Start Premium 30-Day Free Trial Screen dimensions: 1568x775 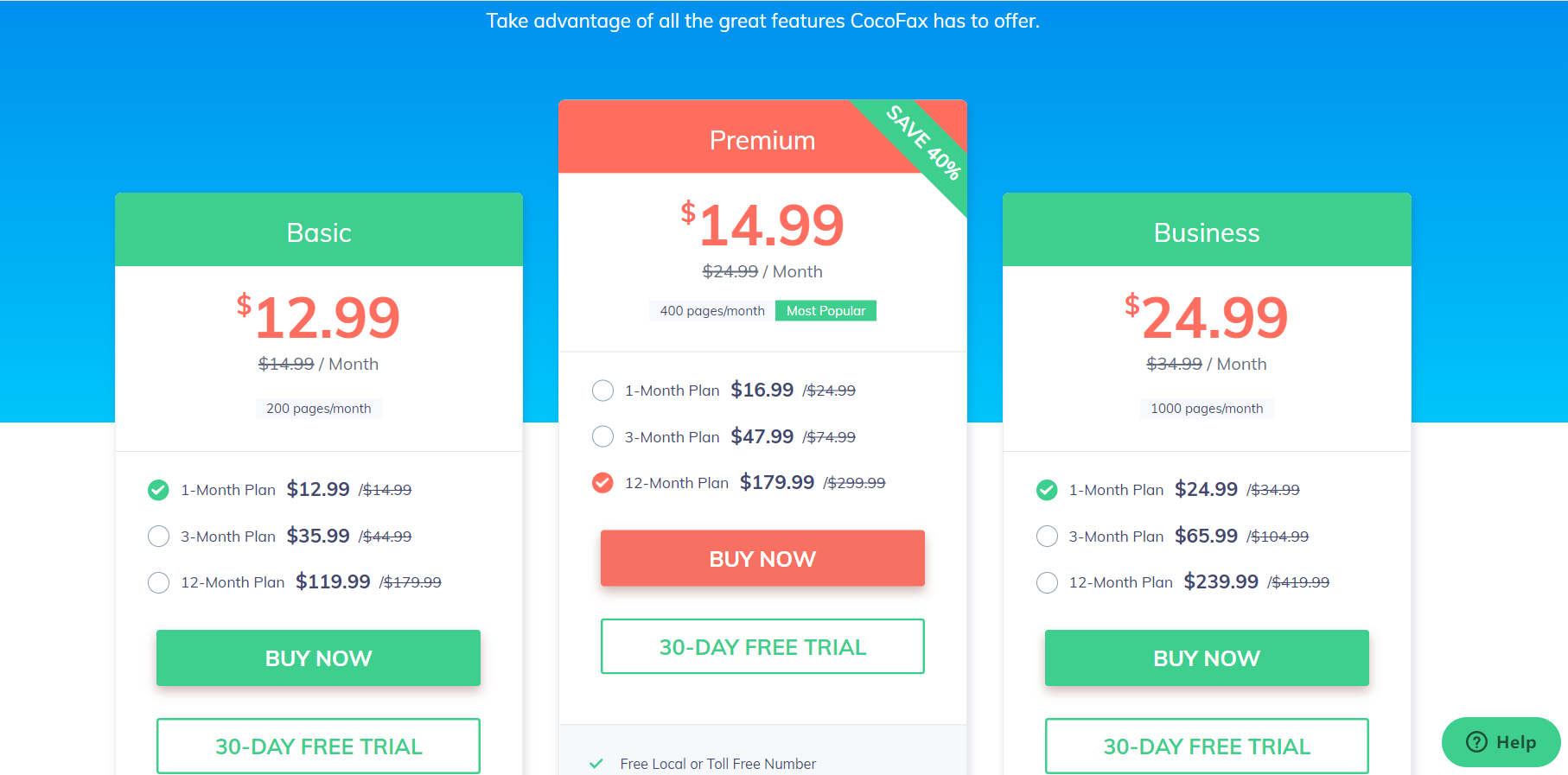(762, 646)
